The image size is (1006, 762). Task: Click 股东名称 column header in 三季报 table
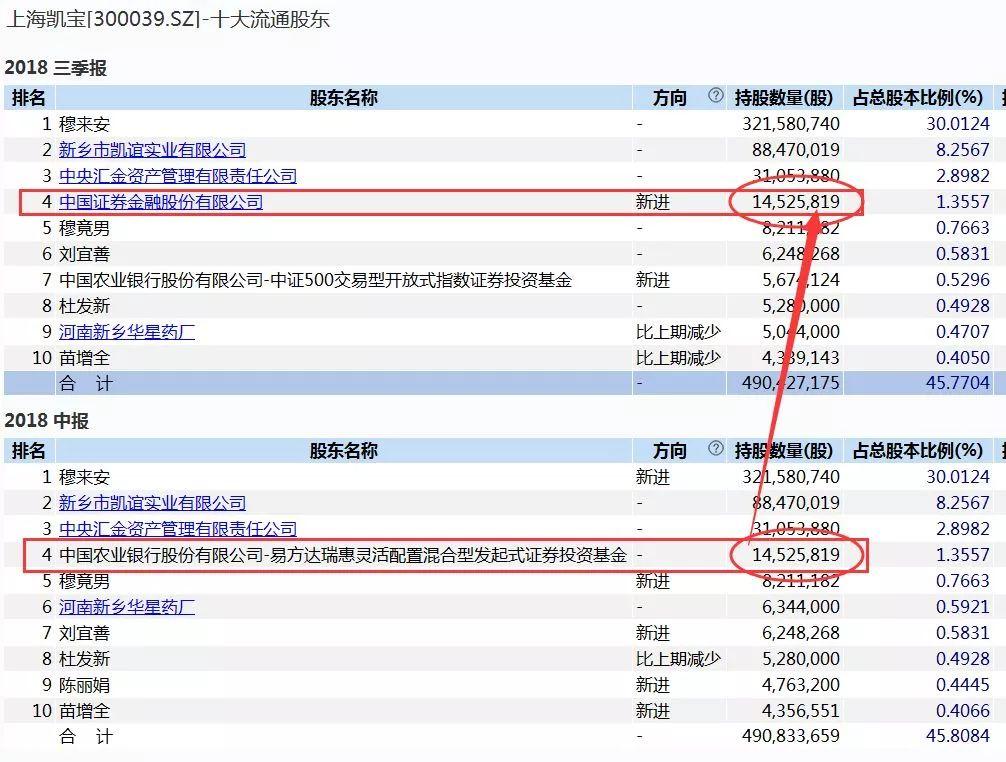coord(343,98)
